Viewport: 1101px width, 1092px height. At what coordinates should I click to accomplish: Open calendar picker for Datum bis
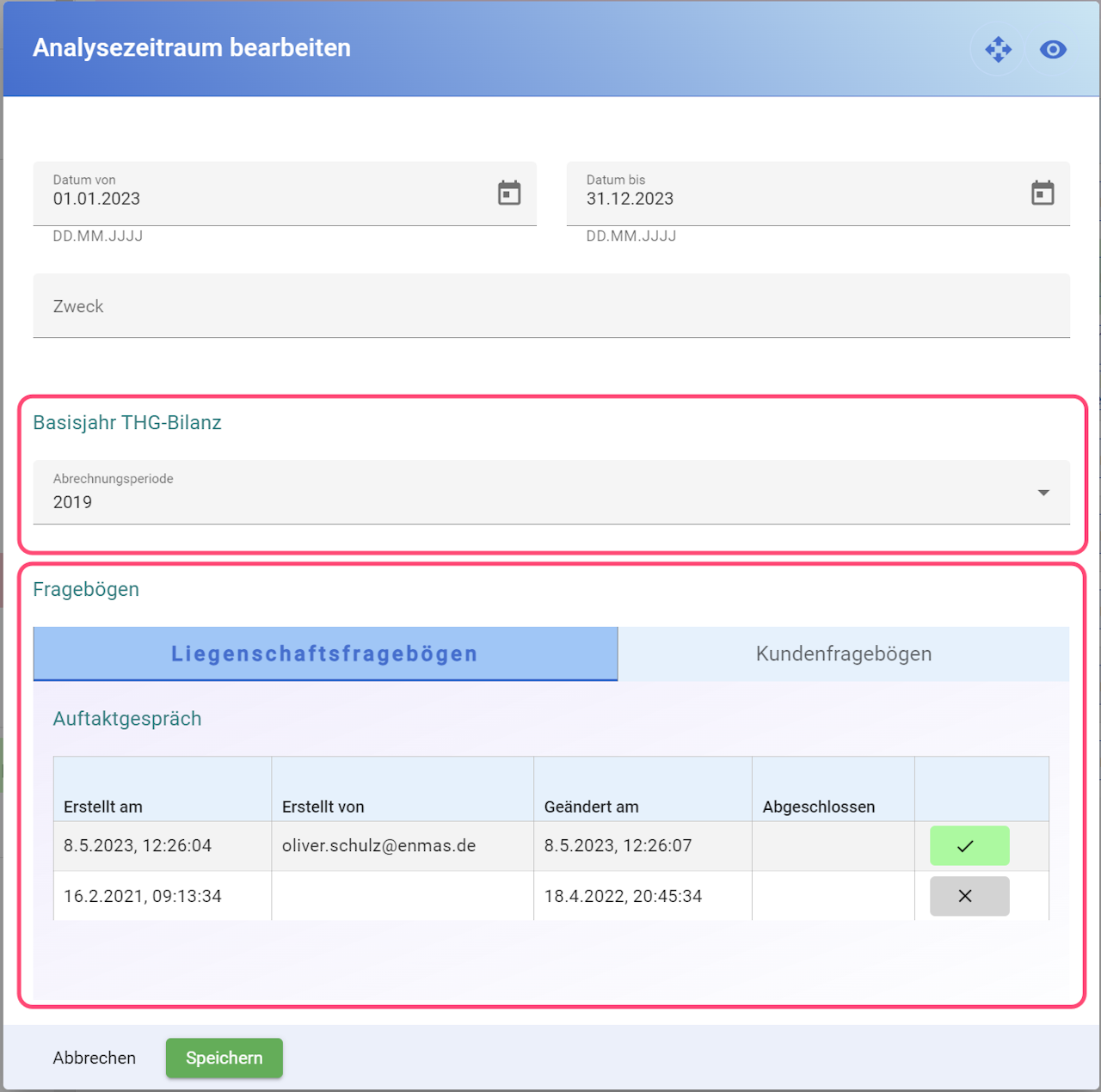1043,193
